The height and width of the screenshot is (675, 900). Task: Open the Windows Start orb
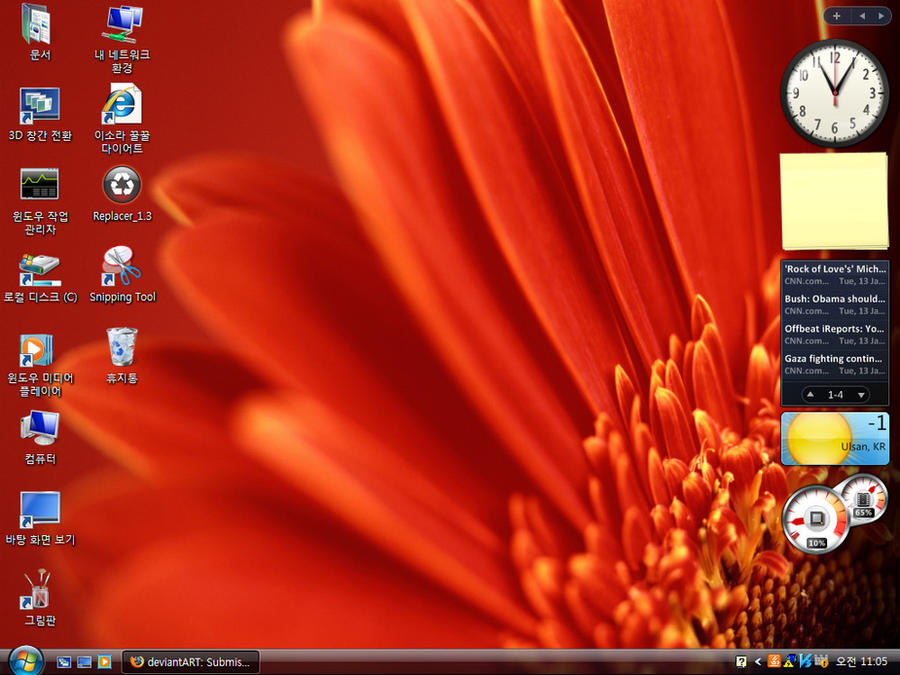pos(25,661)
